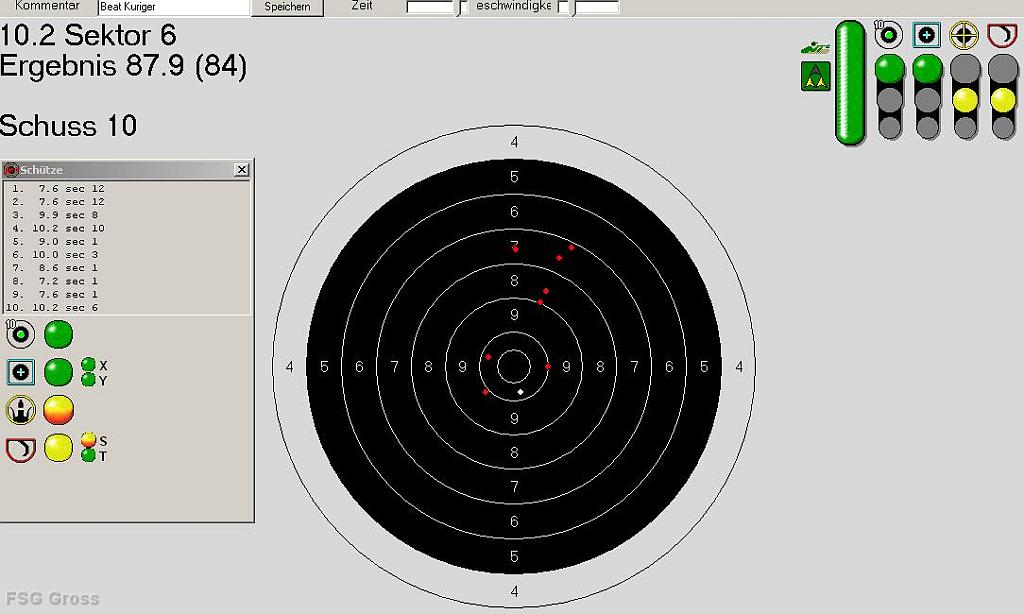The height and width of the screenshot is (614, 1024).
Task: Select shot row 6. 10.0 sec 3
Action: click(127, 255)
